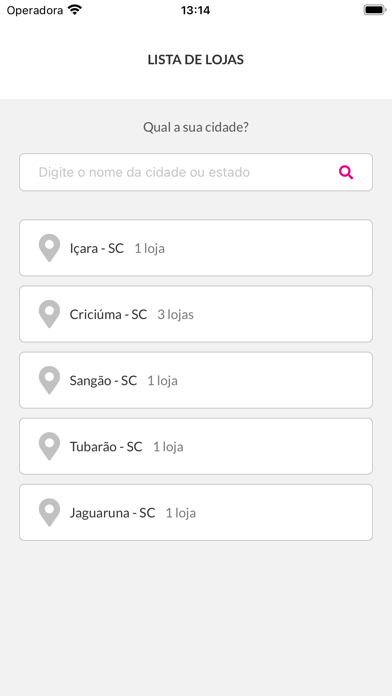Select the Tubarão - SC city card

196,446
